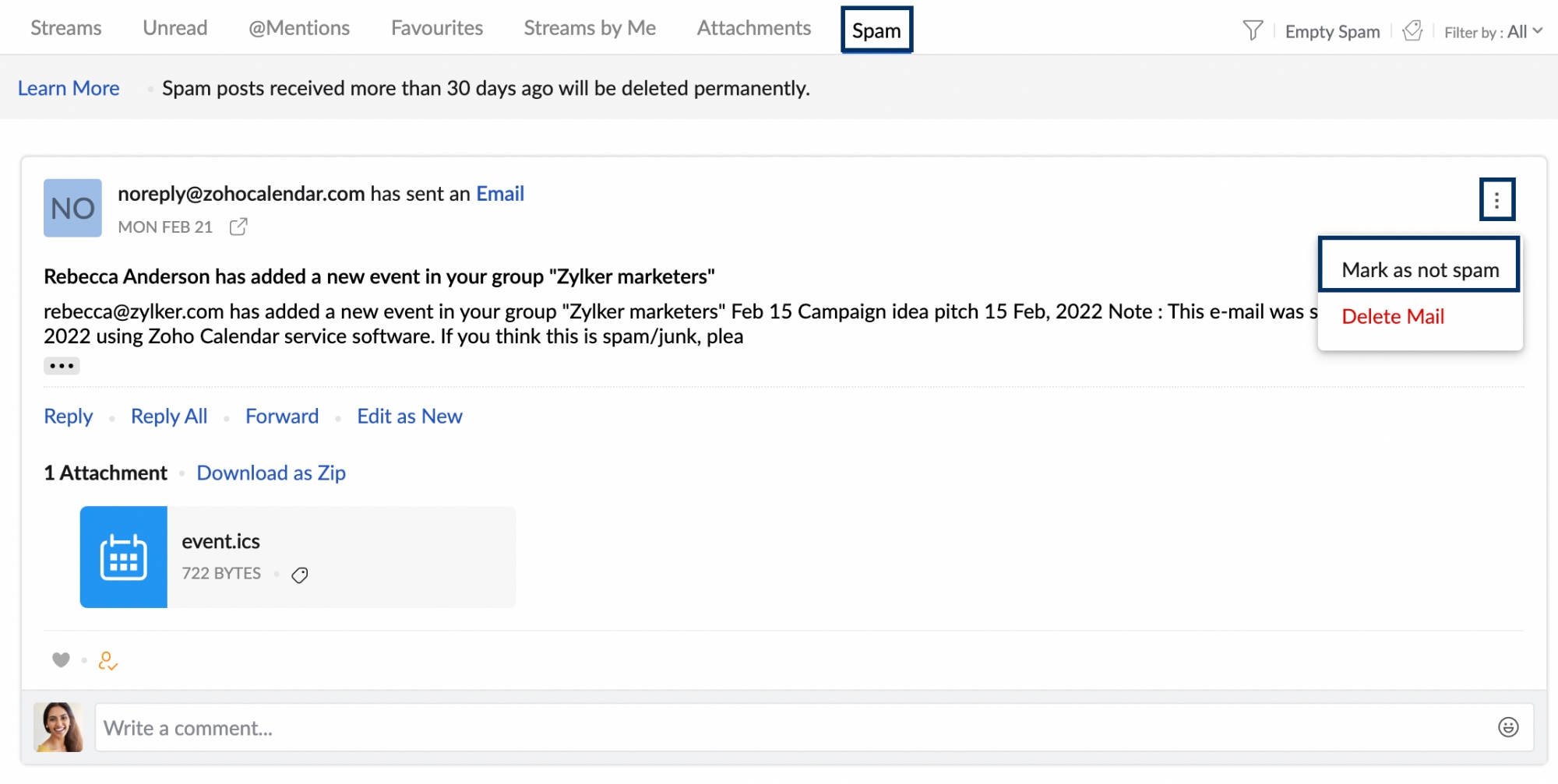Switch to the Attachments tab
1558x784 pixels.
pos(753,28)
